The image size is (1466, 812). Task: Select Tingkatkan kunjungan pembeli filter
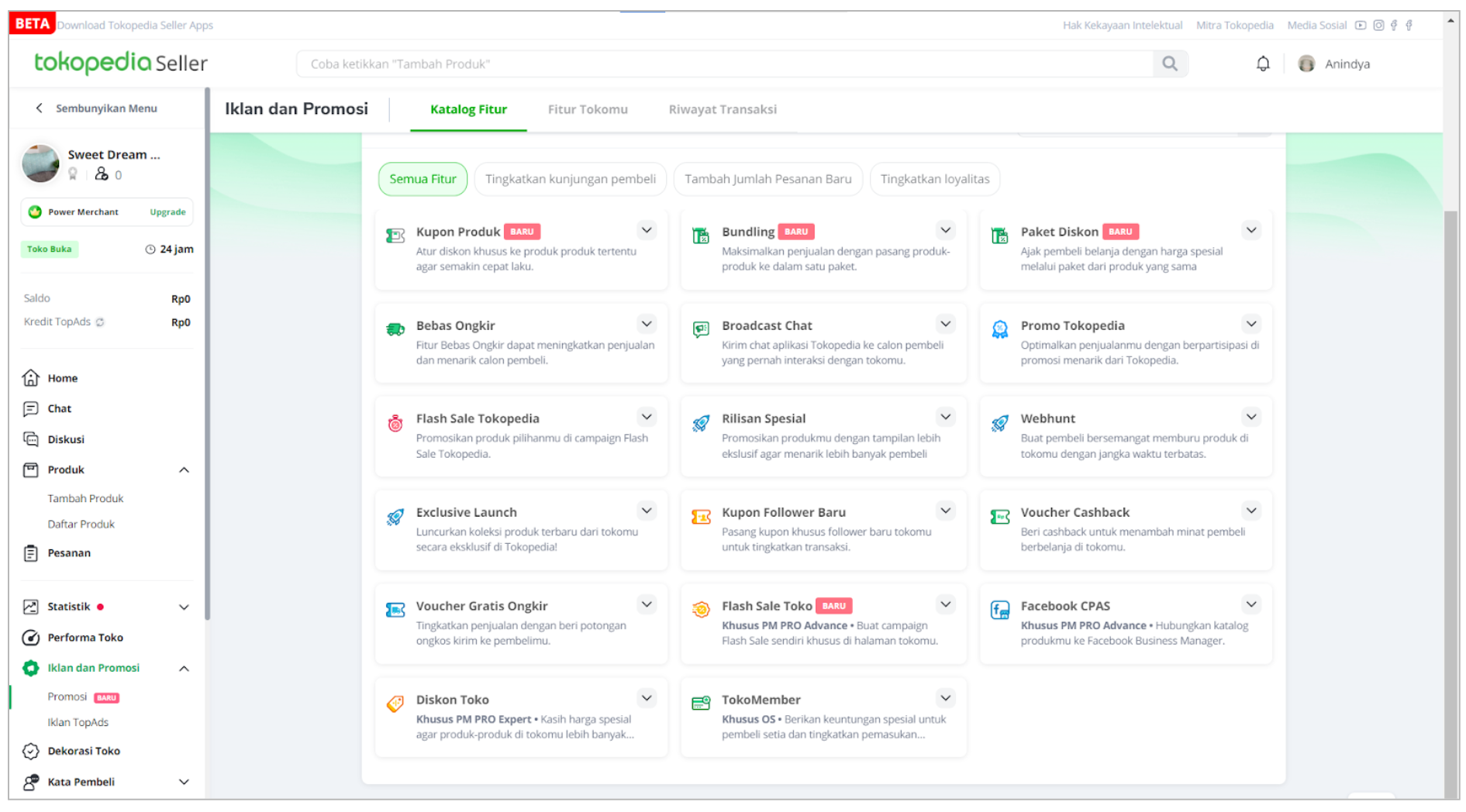(x=570, y=179)
